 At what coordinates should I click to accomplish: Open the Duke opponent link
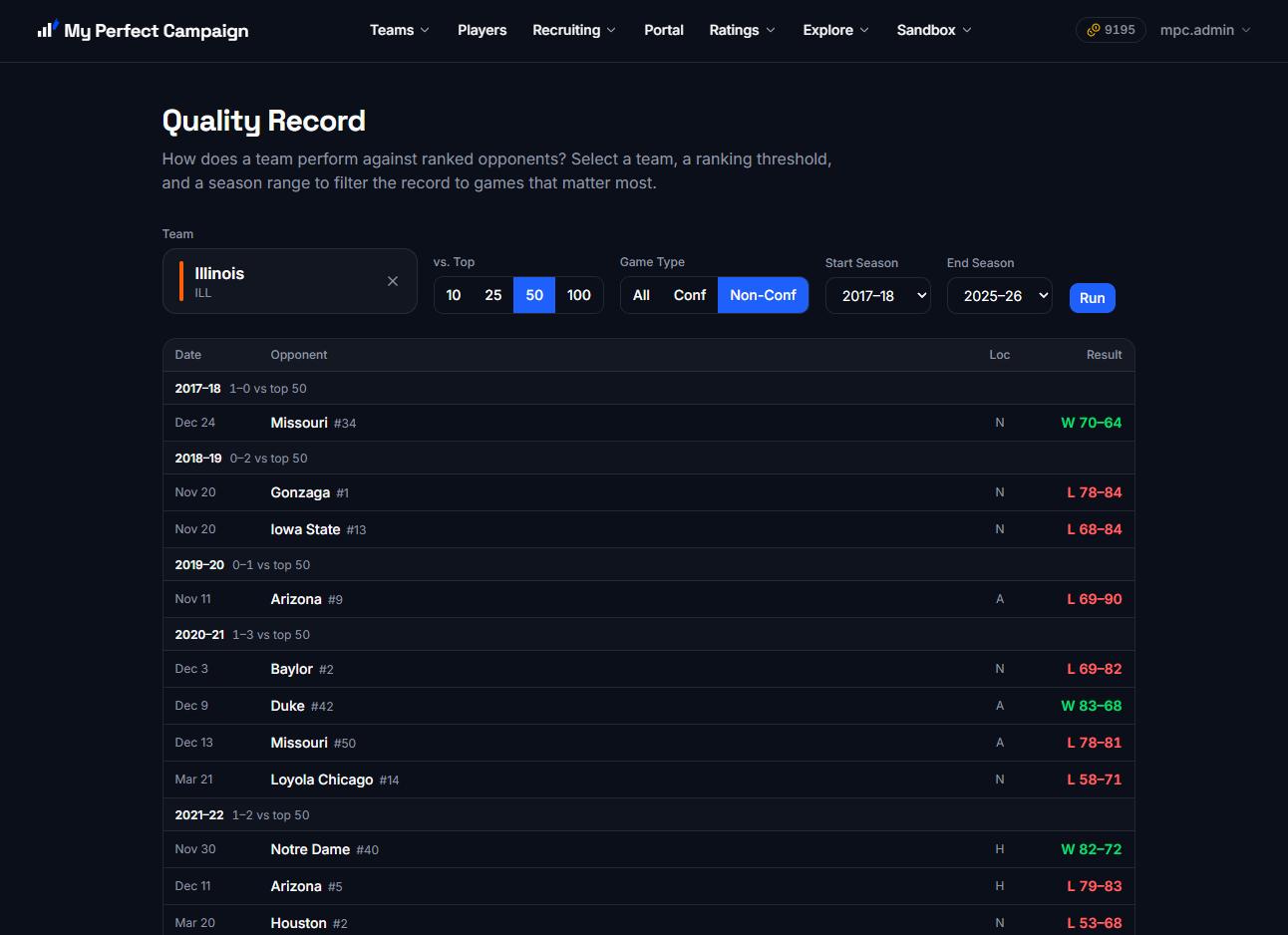tap(288, 706)
